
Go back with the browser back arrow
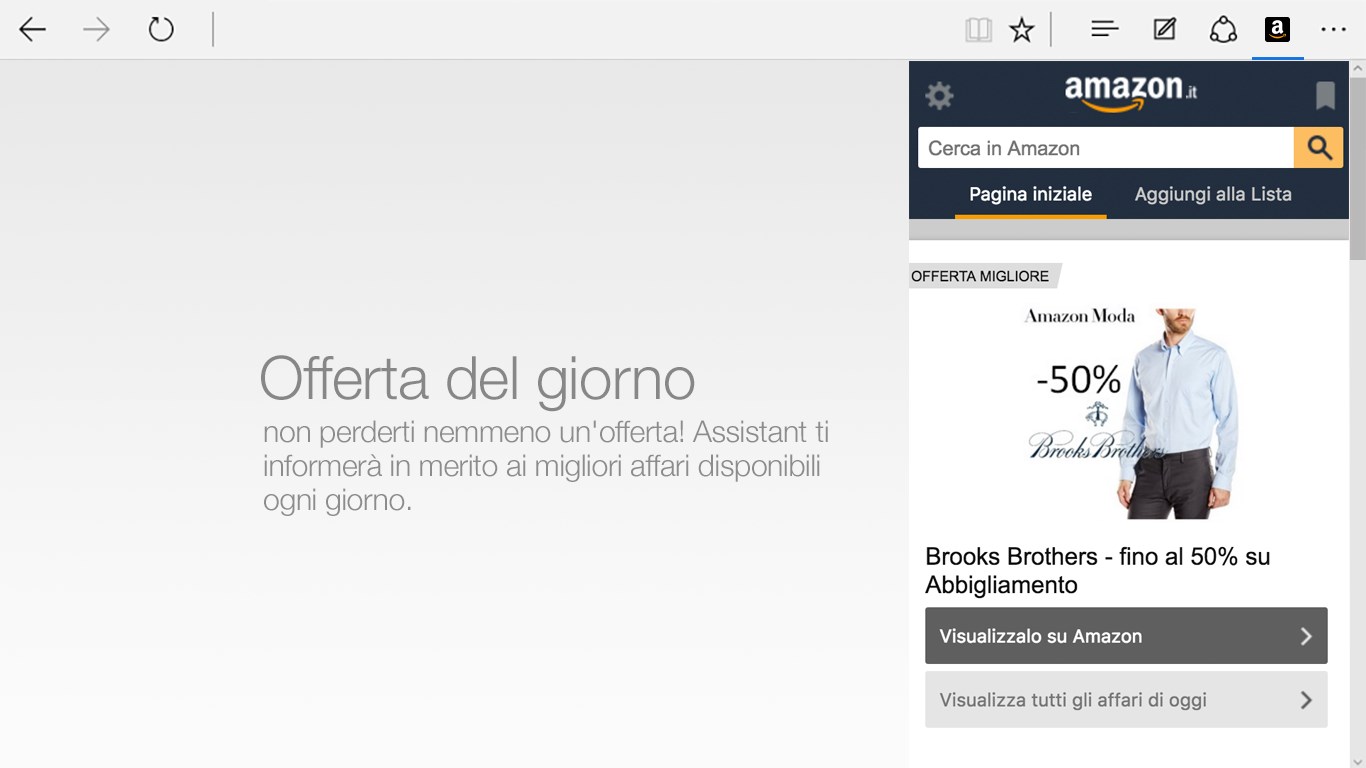(33, 30)
